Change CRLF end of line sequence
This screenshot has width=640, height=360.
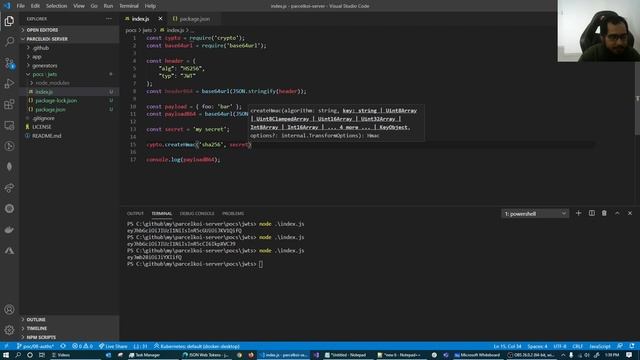[x=578, y=346]
